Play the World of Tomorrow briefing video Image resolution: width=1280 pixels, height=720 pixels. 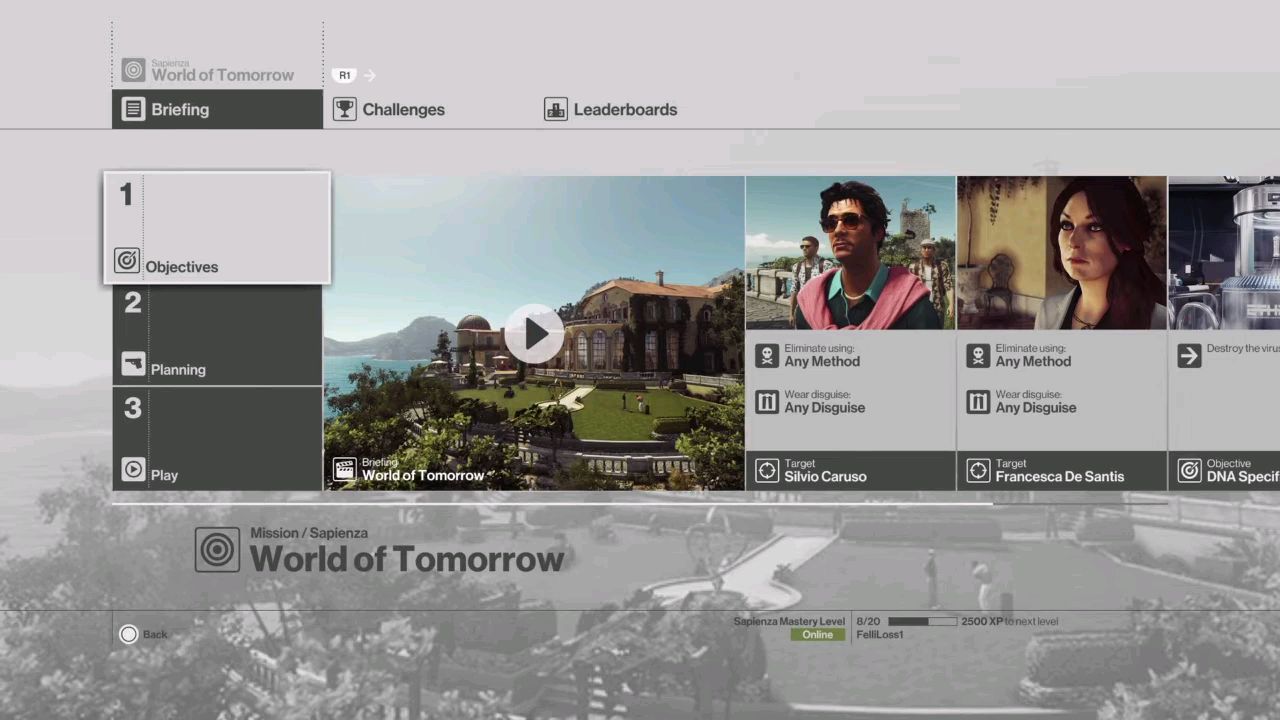coord(534,333)
